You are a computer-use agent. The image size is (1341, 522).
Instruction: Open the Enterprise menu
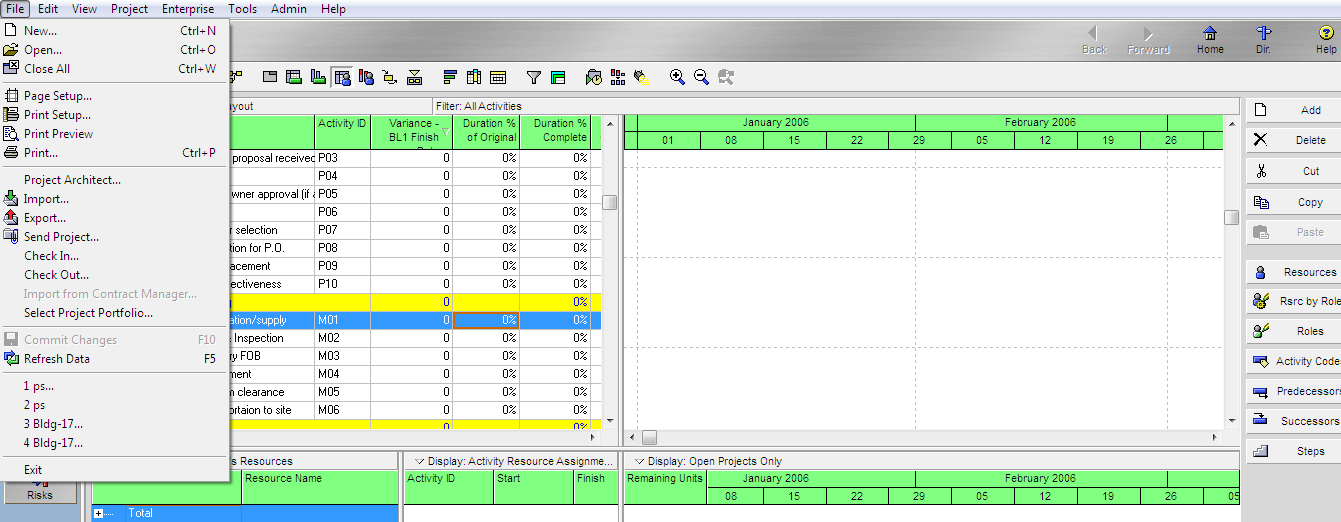pos(188,9)
